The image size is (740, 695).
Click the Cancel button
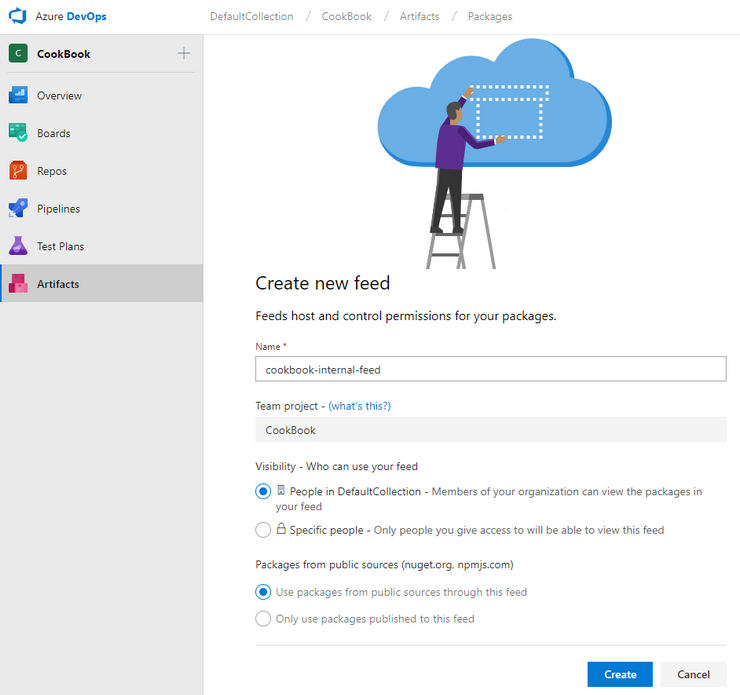(693, 674)
